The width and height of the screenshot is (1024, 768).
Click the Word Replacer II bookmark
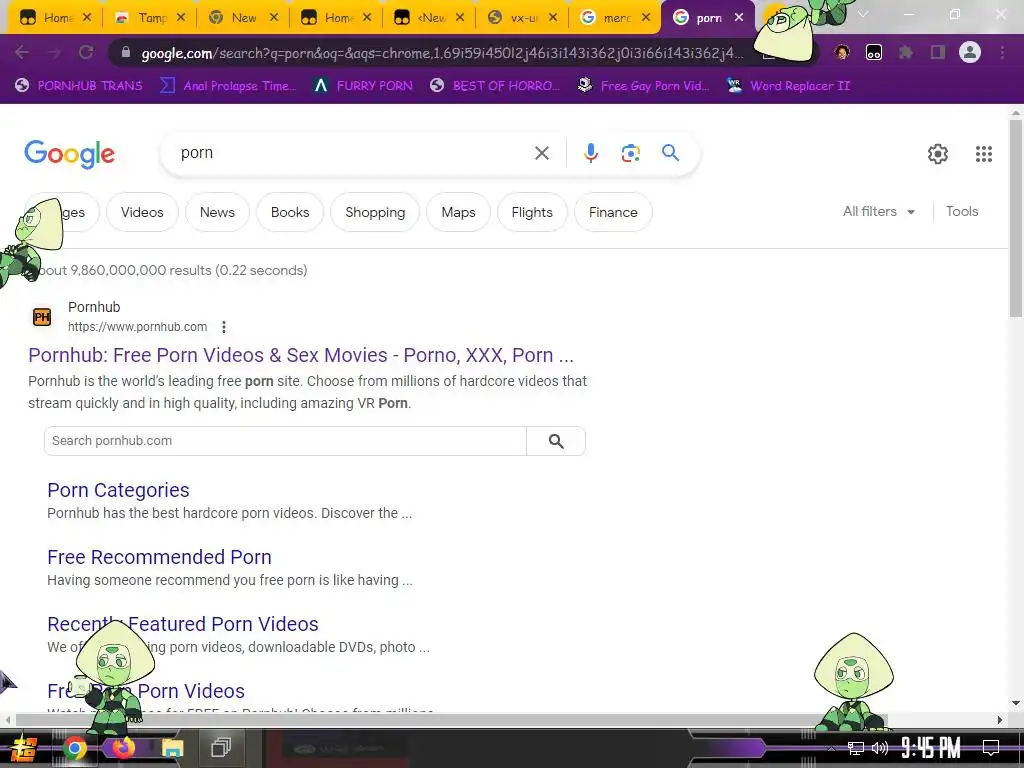tap(789, 86)
